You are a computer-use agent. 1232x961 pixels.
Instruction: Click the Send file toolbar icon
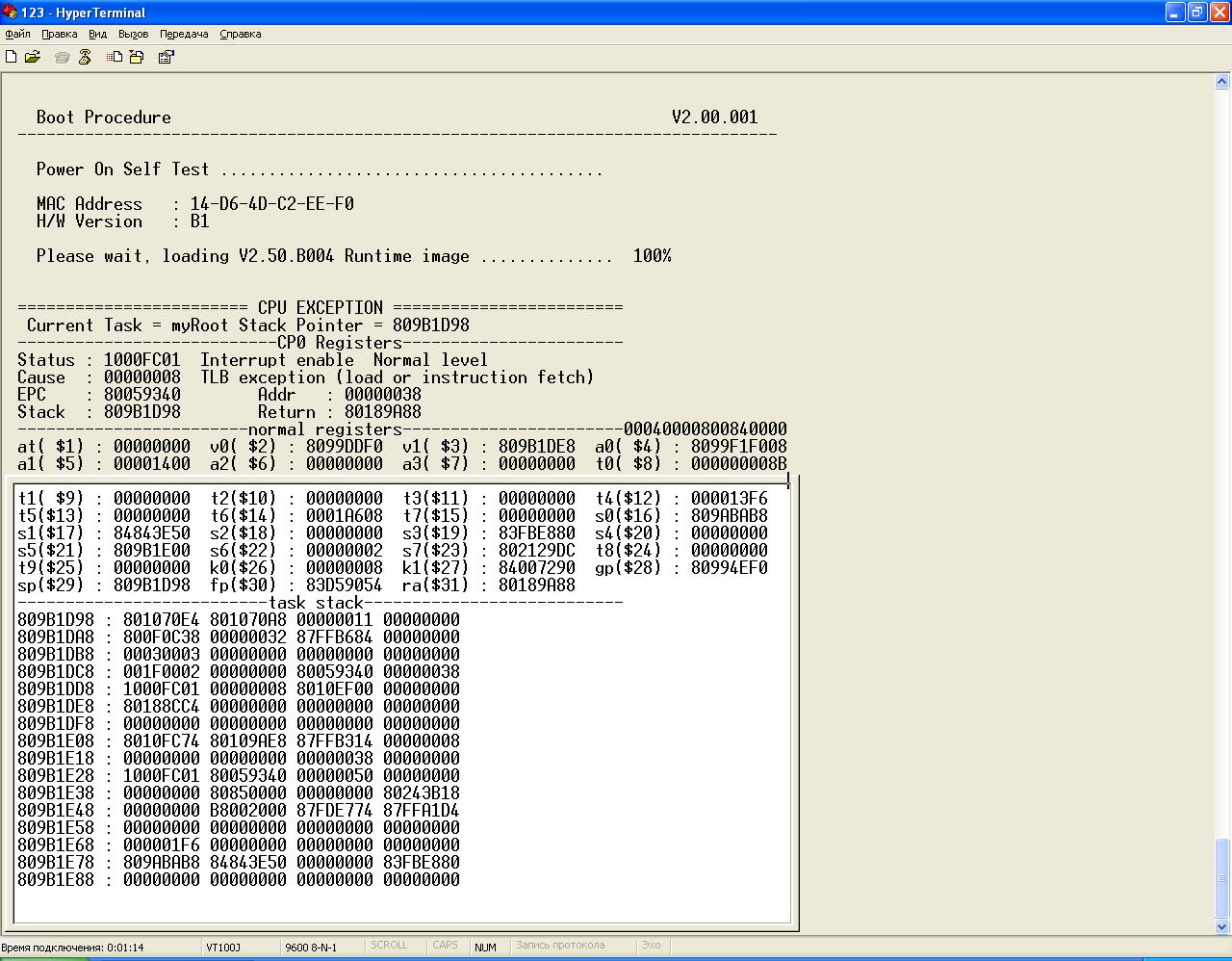115,57
